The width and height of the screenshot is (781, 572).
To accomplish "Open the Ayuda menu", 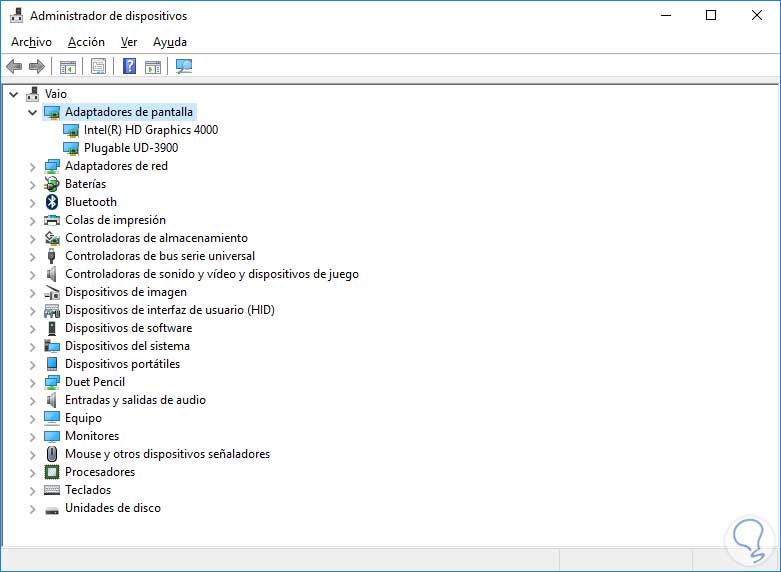I will (170, 42).
